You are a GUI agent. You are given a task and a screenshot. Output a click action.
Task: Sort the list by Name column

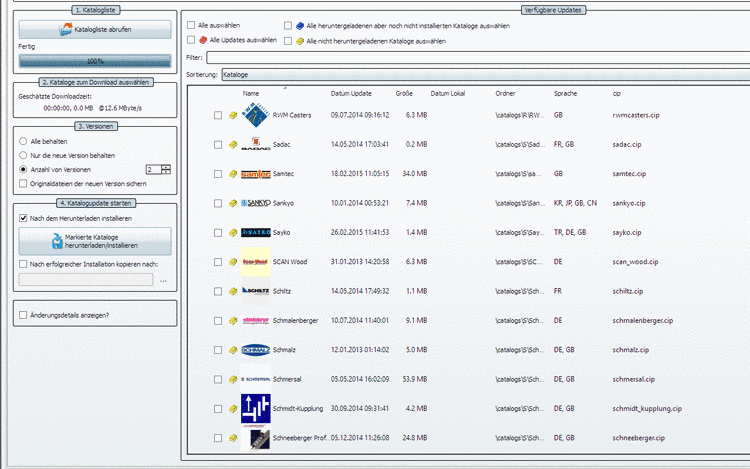251,94
